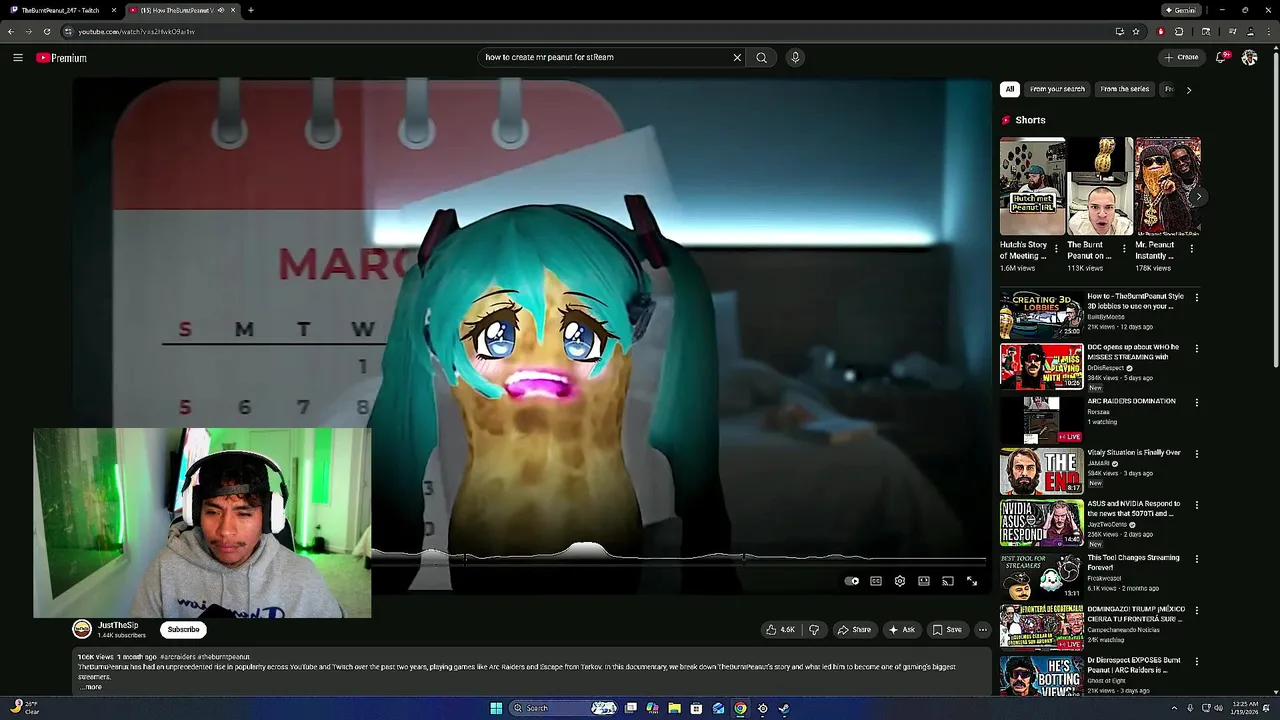Open the Vitaly Situation is Finally Over video
This screenshot has width=1280, height=720.
[1134, 452]
